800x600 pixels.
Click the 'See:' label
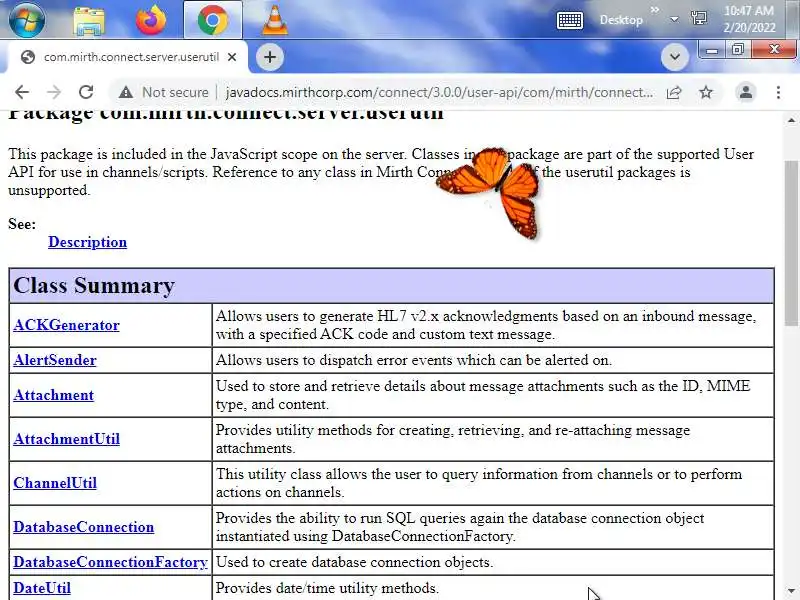point(22,224)
